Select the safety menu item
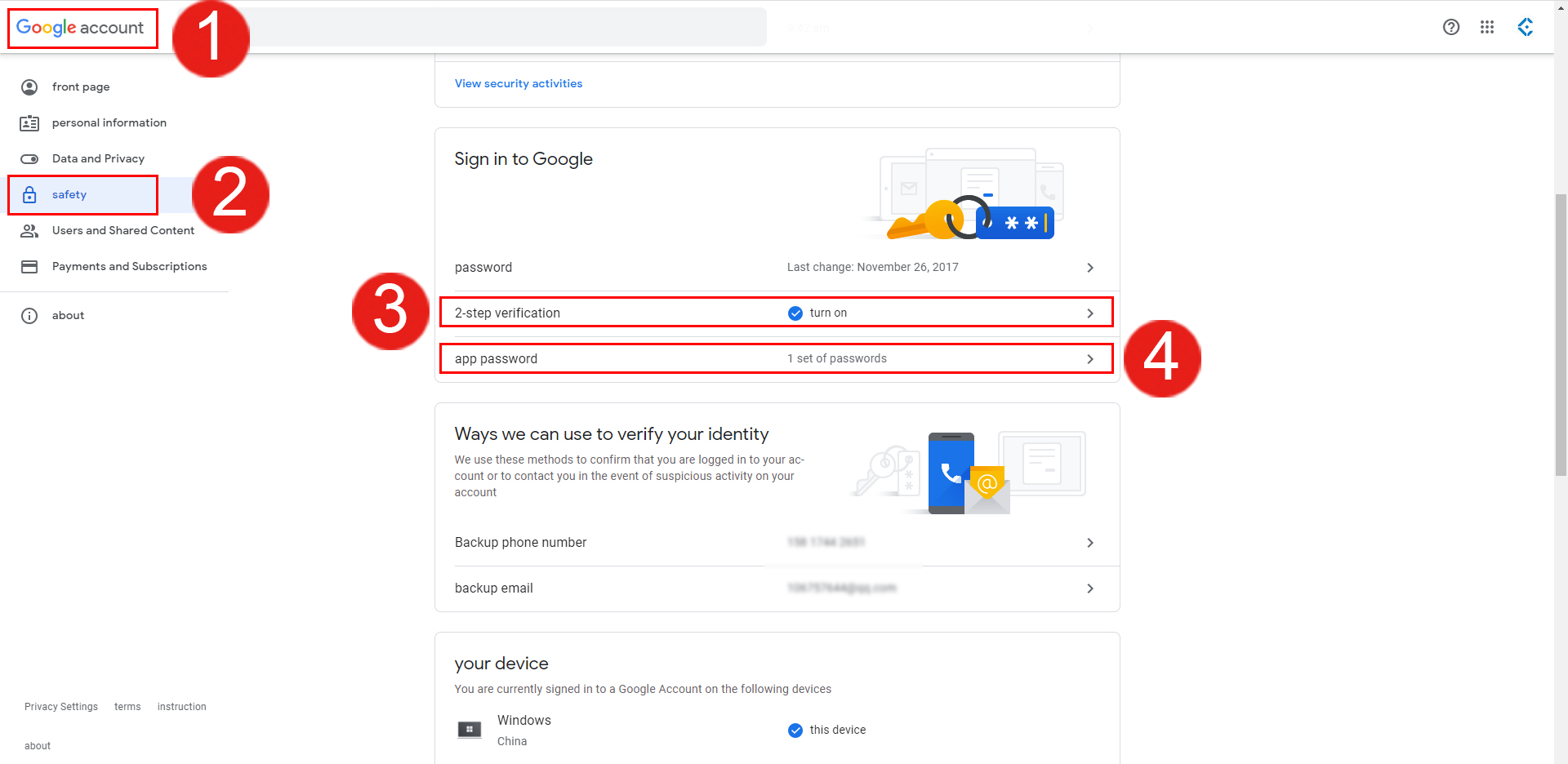The height and width of the screenshot is (764, 1568). click(69, 195)
